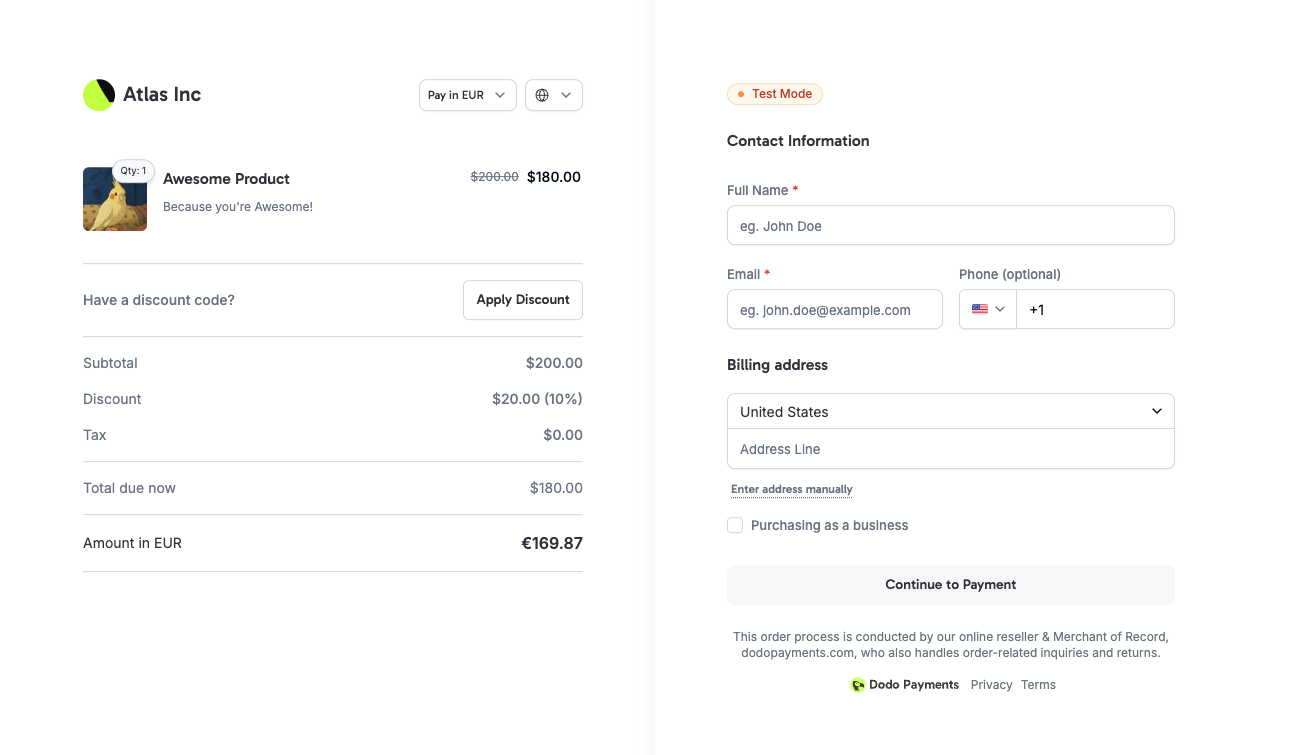
Task: Click the Test Mode badge
Action: (x=775, y=94)
